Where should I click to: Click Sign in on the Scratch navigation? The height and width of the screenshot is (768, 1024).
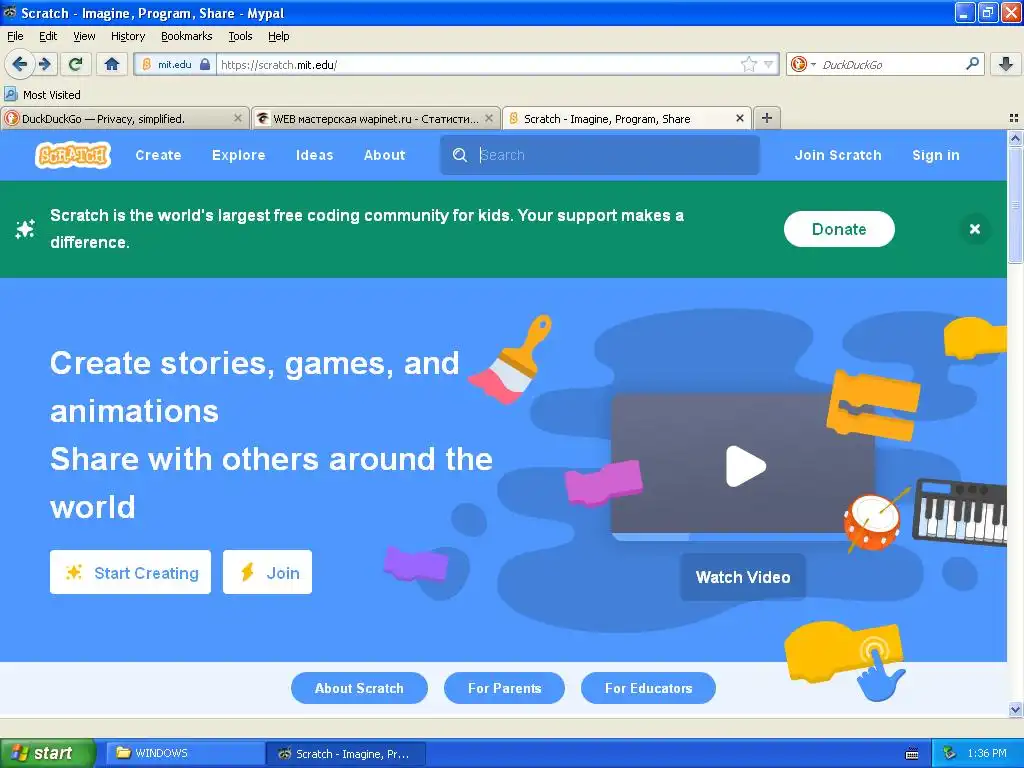coord(935,155)
